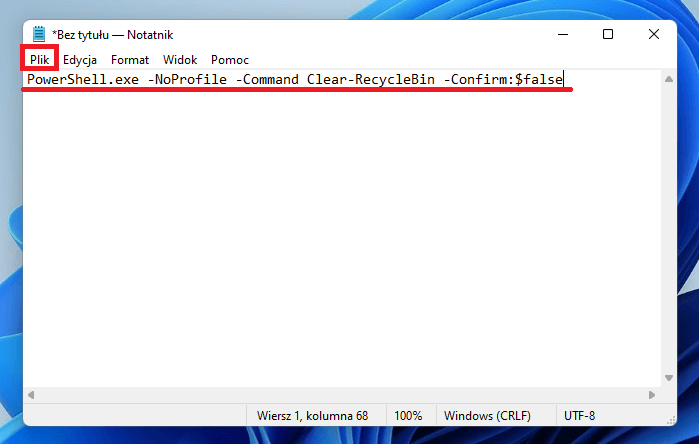The height and width of the screenshot is (444, 699).
Task: Click the UTF-8 encoding status entry
Action: [580, 416]
